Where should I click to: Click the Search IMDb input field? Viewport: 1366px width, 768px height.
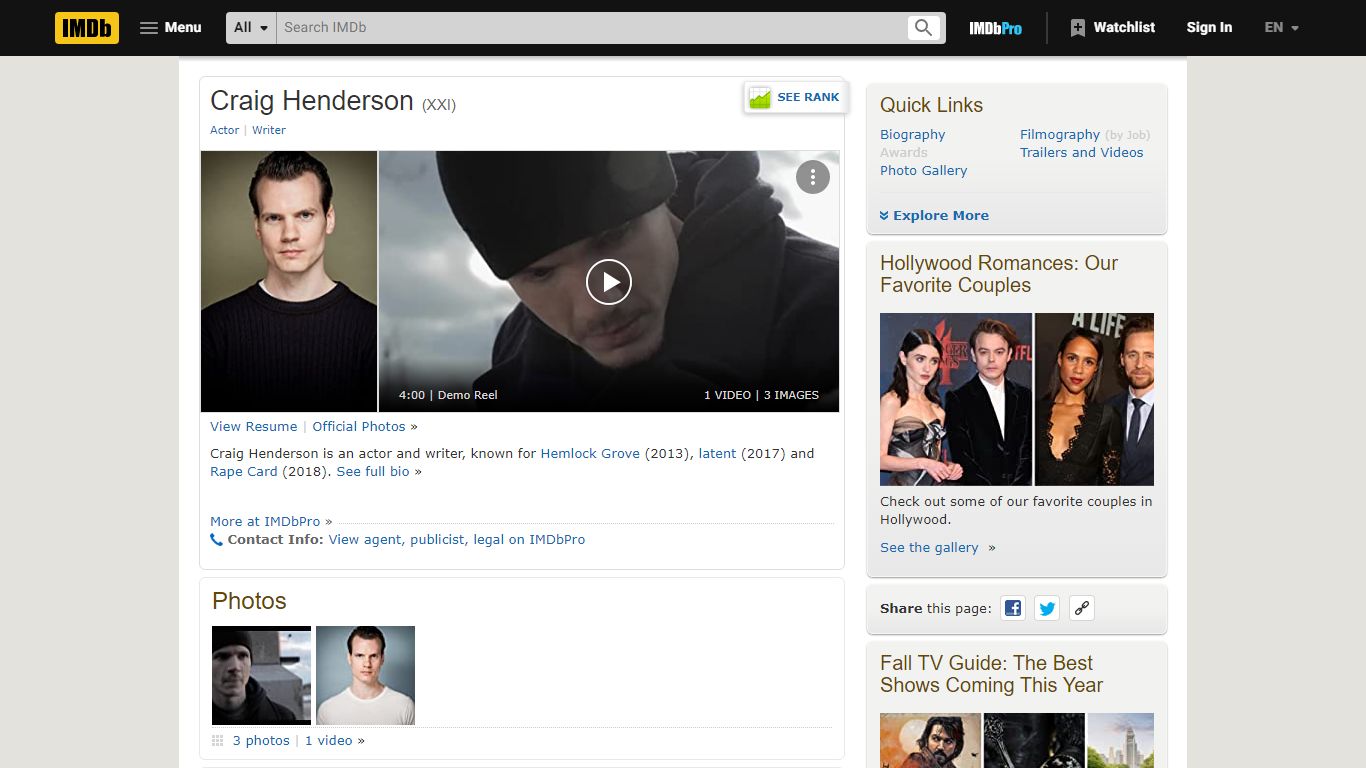(x=591, y=28)
